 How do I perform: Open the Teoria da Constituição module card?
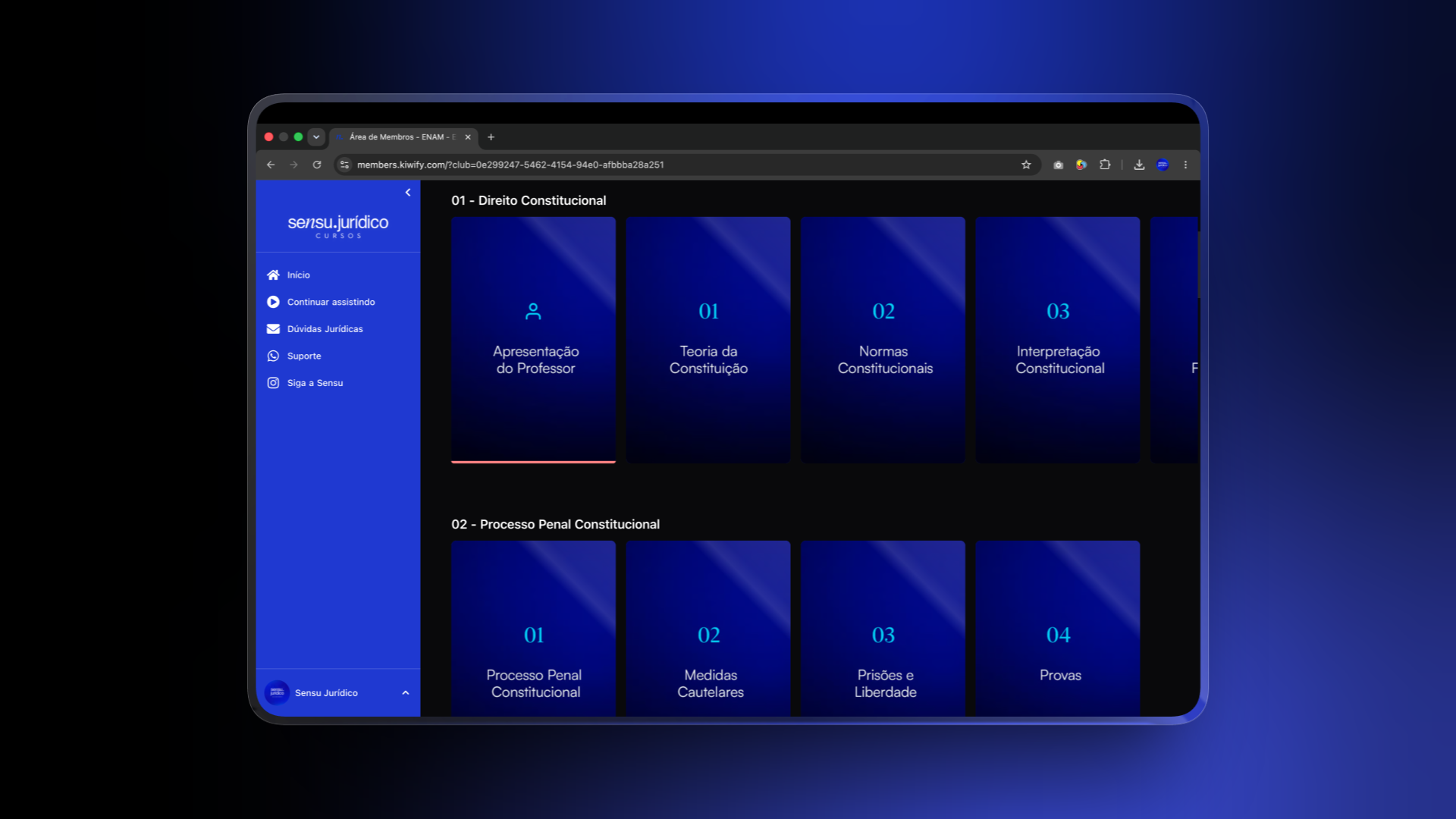[708, 340]
